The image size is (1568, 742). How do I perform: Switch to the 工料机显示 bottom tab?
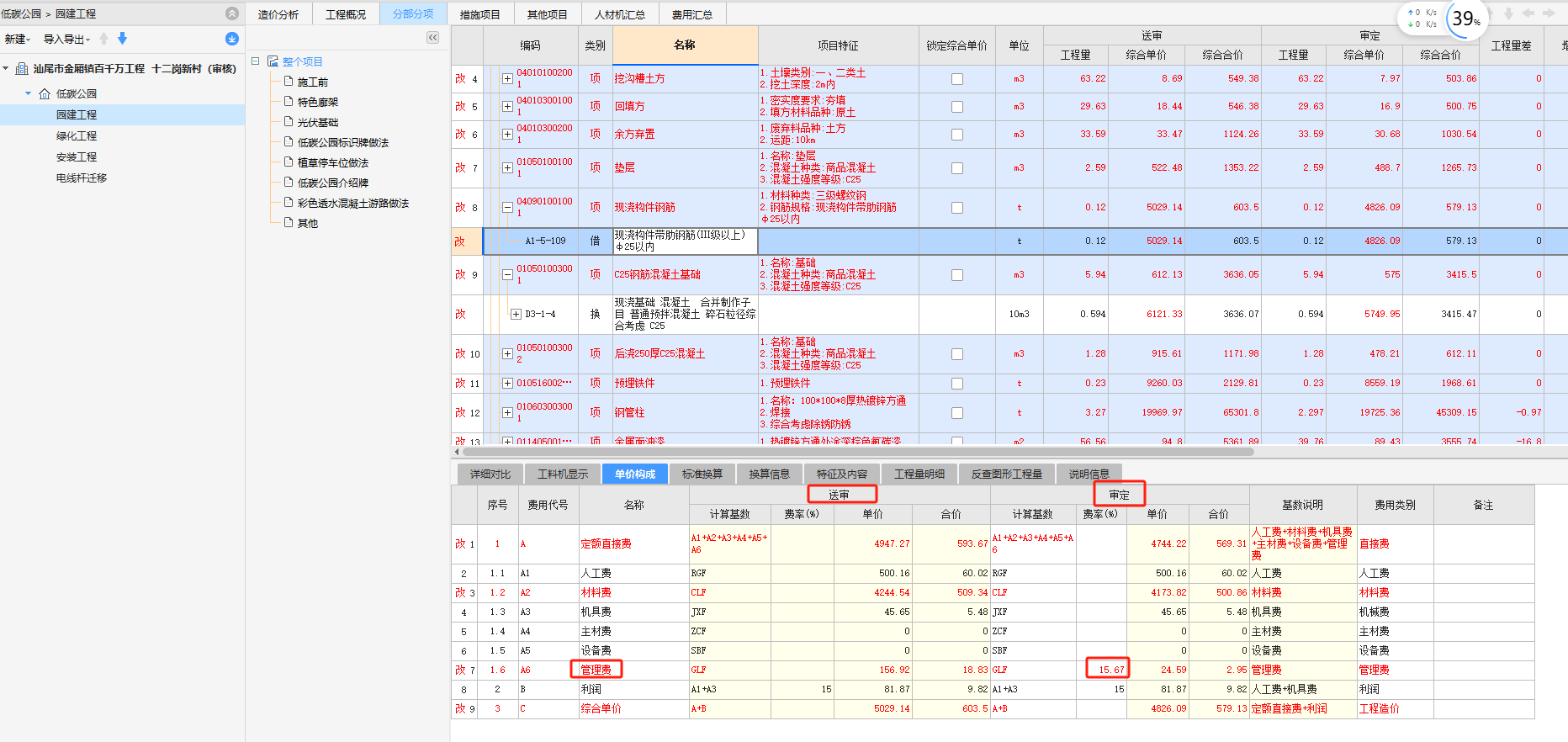pyautogui.click(x=564, y=474)
